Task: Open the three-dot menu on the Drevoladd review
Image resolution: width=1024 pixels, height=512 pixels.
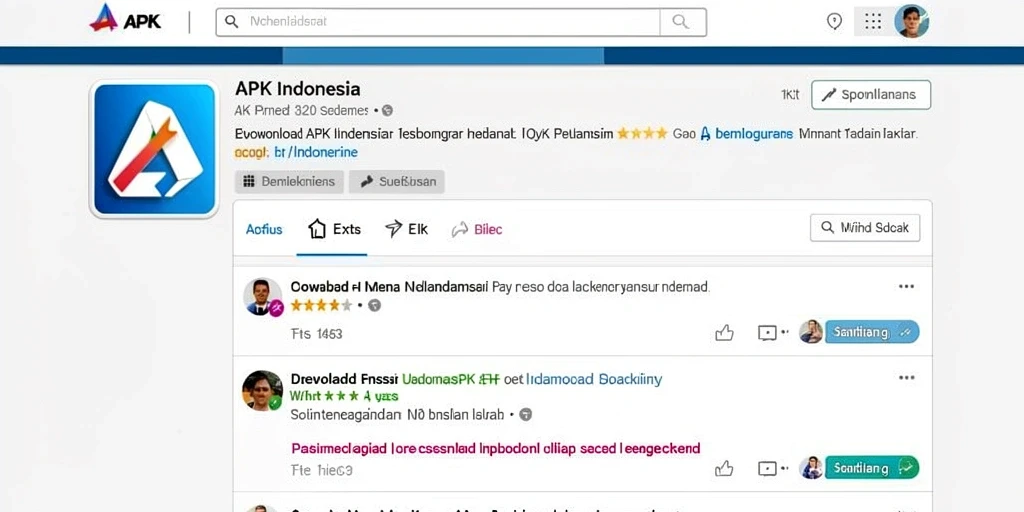Action: tap(906, 378)
